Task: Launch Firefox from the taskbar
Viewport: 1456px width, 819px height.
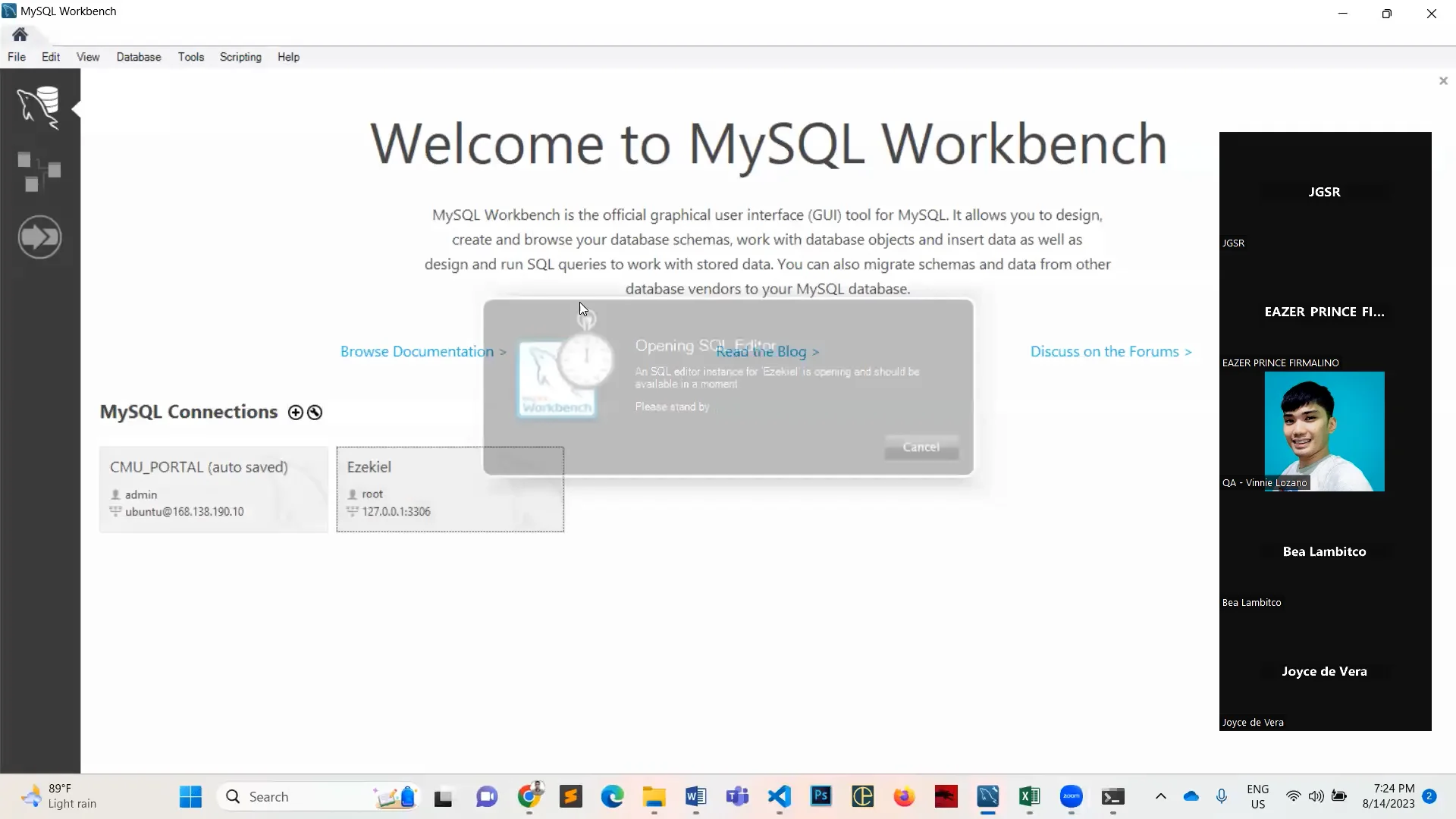Action: click(904, 796)
